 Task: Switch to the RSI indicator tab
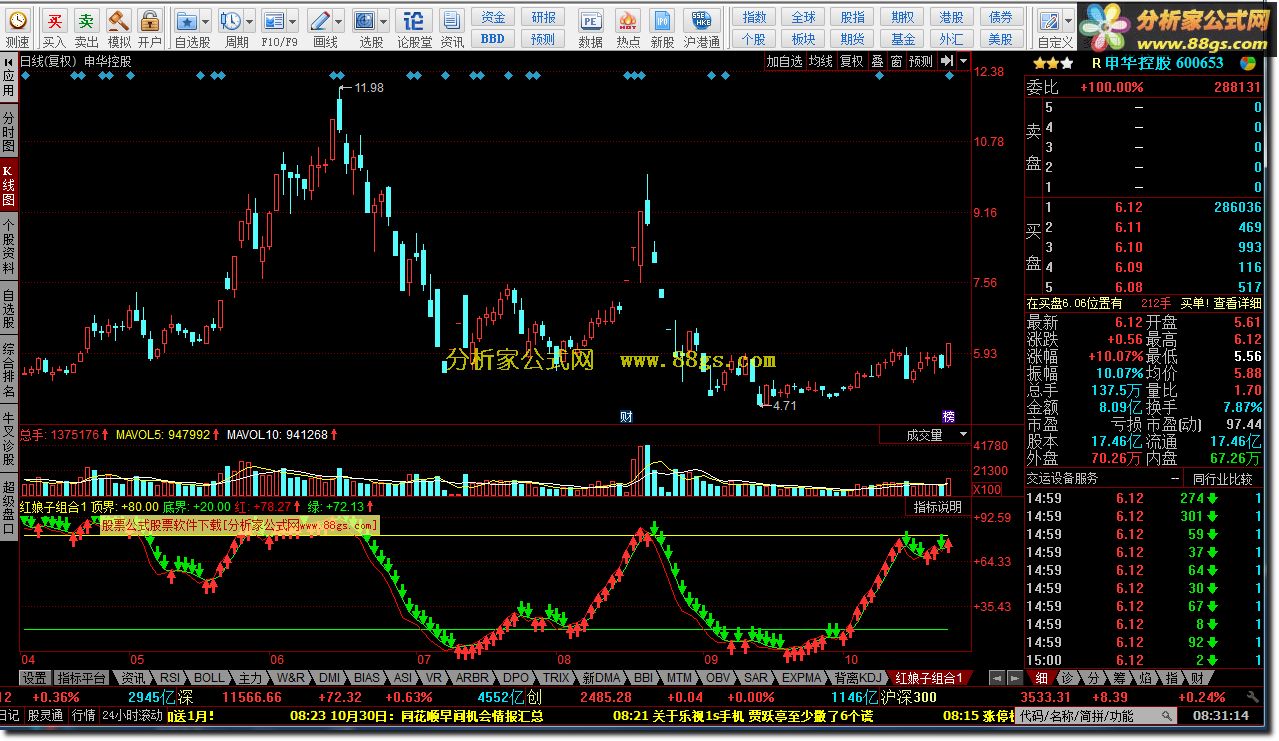(170, 678)
